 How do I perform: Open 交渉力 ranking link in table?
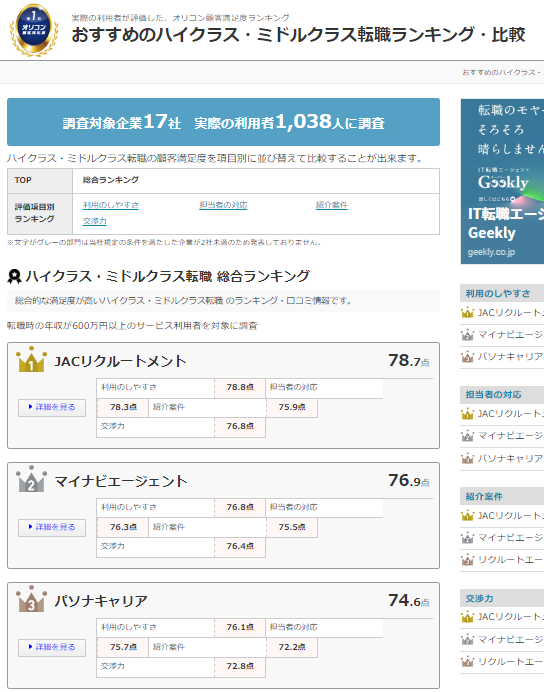94,221
